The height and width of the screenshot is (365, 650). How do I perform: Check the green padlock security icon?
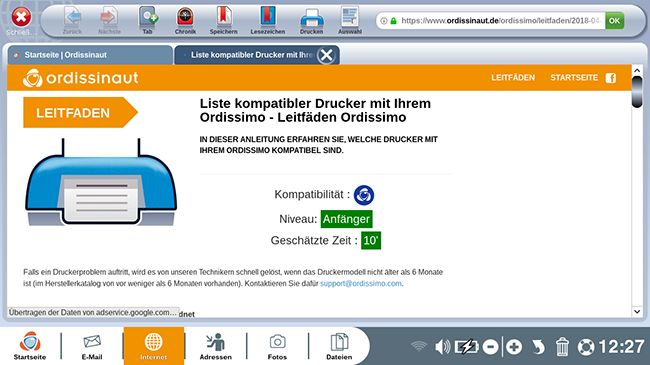point(393,21)
